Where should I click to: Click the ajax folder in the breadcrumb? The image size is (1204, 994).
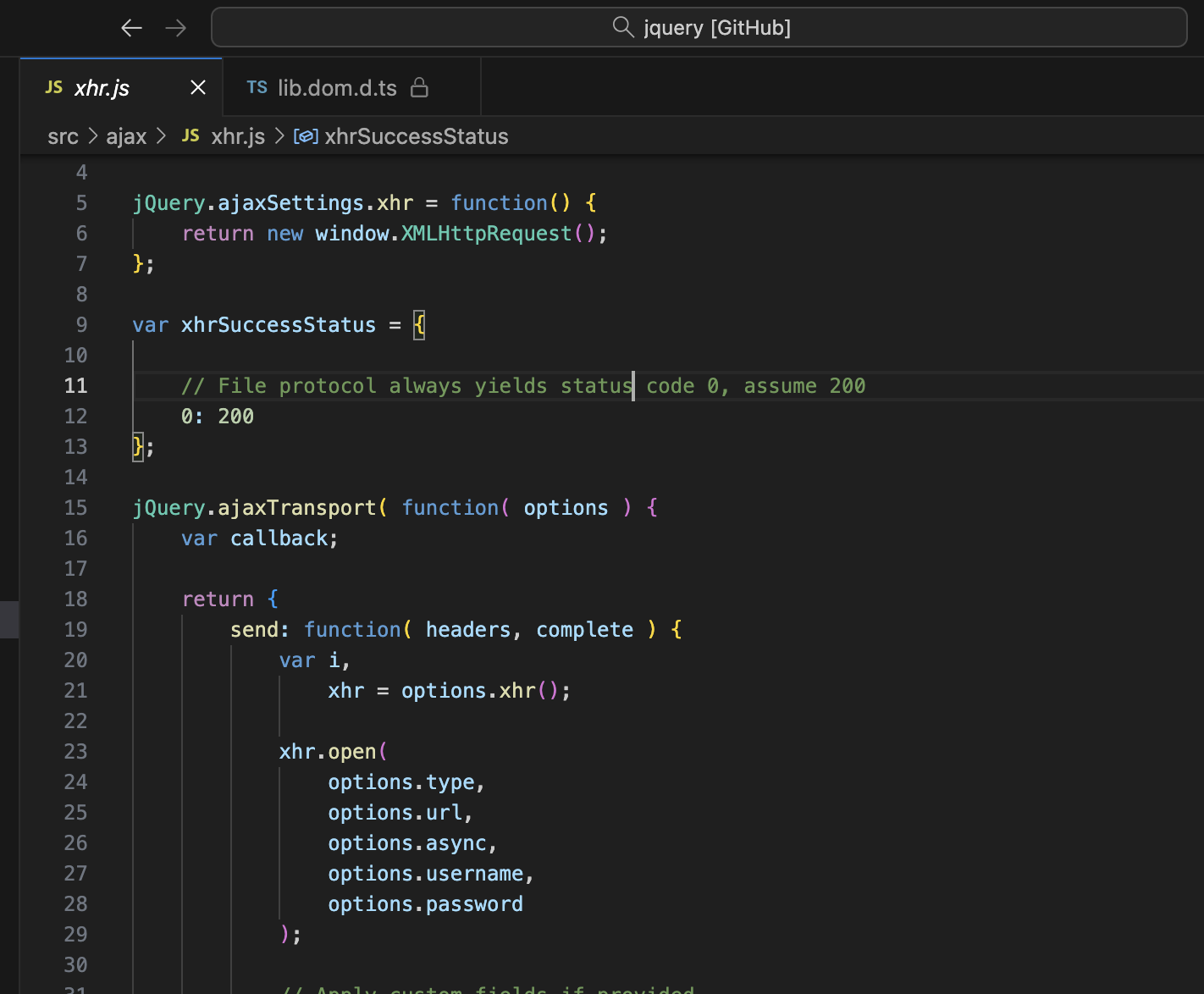[126, 135]
